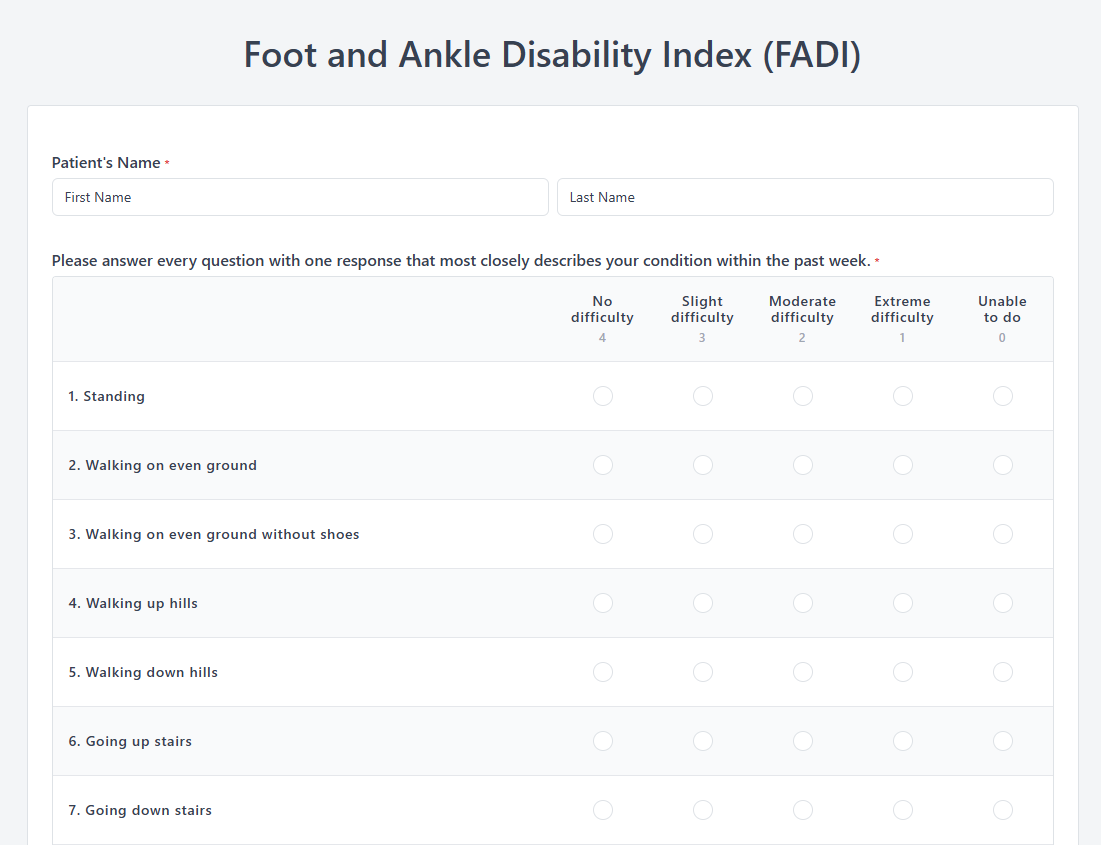Viewport: 1101px width, 845px height.
Task: Select No difficulty for Going up stairs
Action: click(x=603, y=741)
